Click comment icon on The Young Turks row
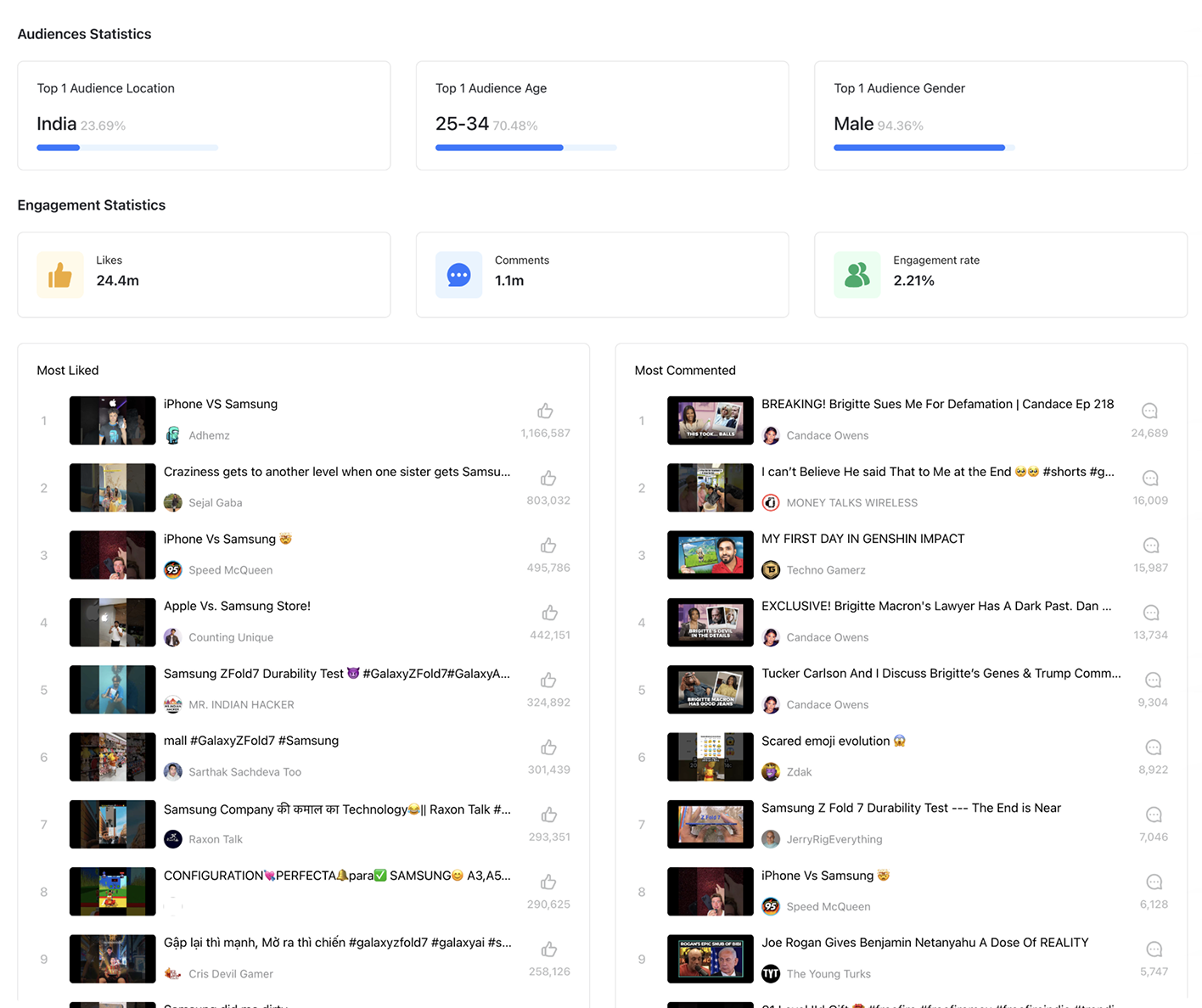This screenshot has height=1008, width=1202. [1154, 949]
